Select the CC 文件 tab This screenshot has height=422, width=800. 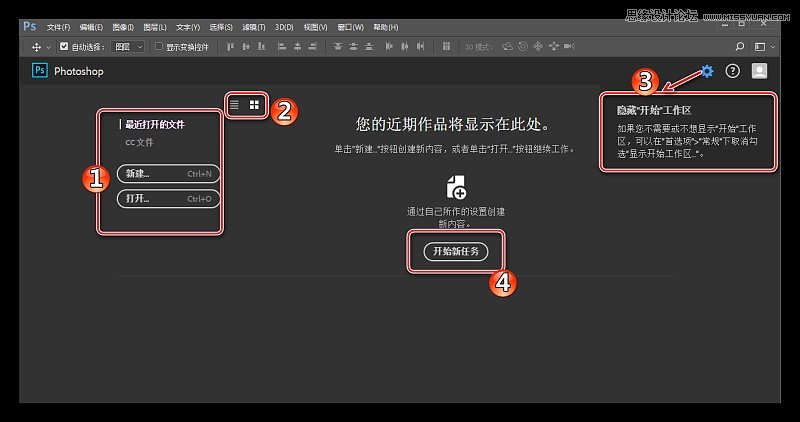[139, 142]
